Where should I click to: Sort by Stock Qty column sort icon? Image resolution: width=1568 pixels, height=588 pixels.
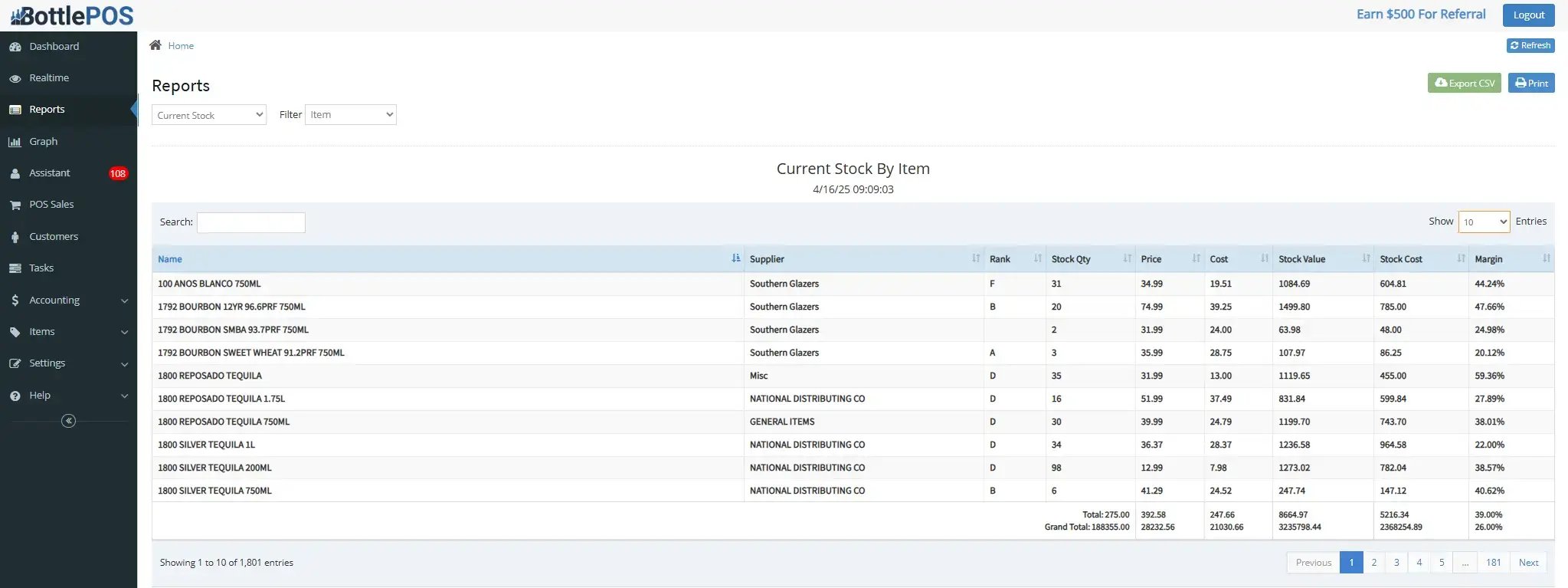click(x=1127, y=258)
